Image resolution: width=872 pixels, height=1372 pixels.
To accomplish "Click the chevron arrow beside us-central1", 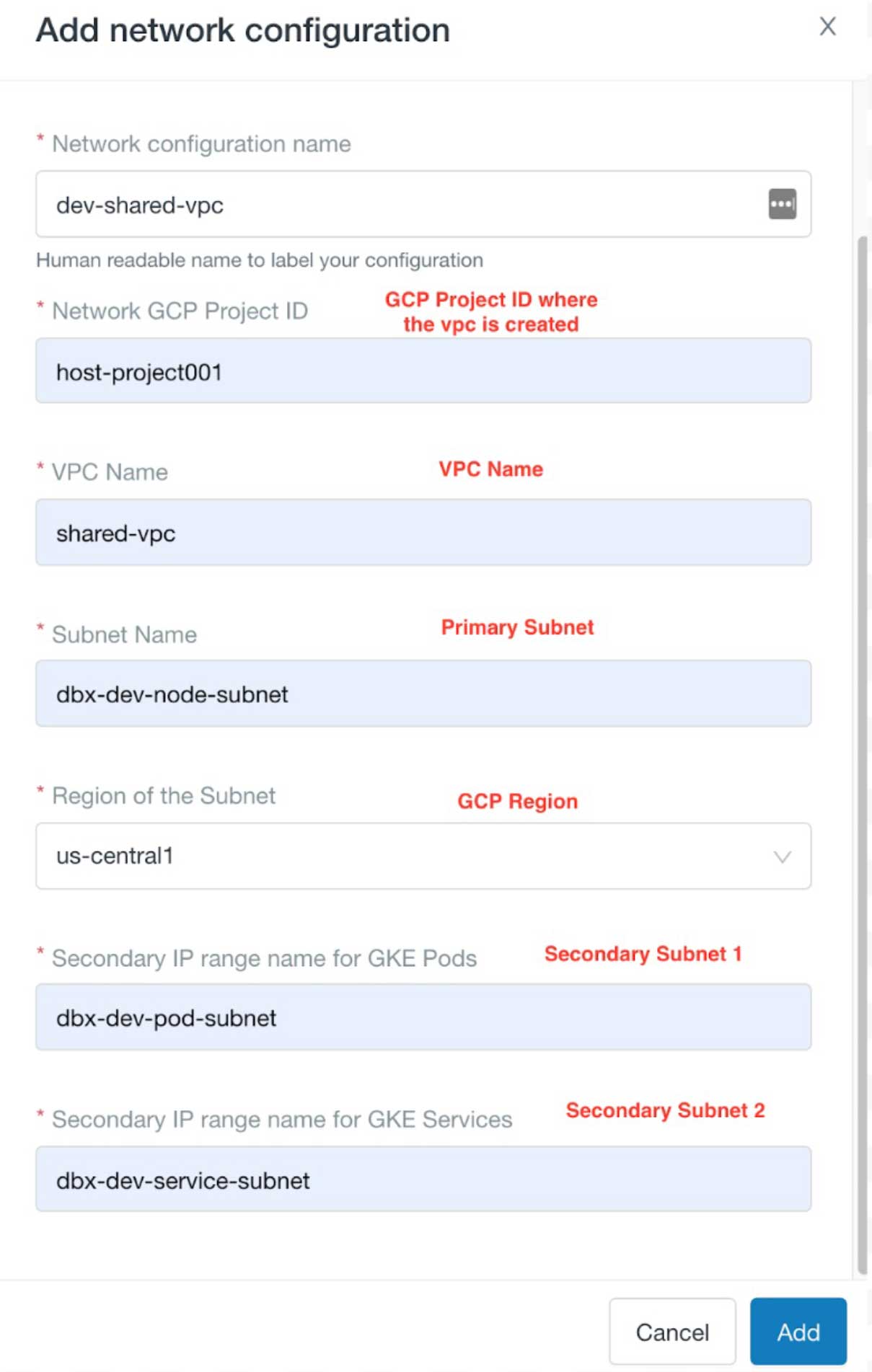I will tap(782, 857).
